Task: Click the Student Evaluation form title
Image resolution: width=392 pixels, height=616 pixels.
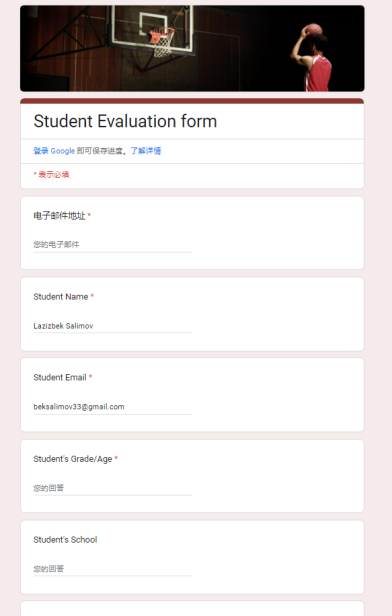Action: [125, 121]
